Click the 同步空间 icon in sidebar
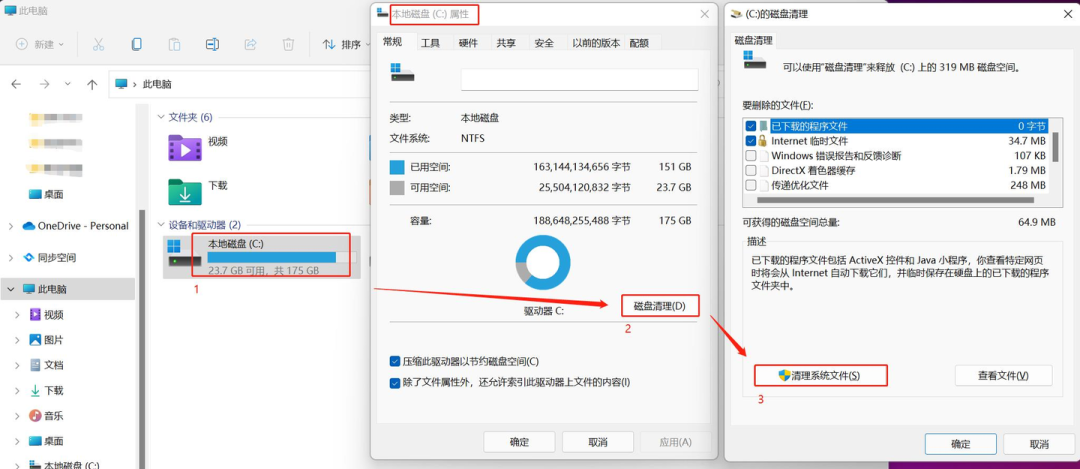Screen dimensions: 1080x469 coord(29,258)
